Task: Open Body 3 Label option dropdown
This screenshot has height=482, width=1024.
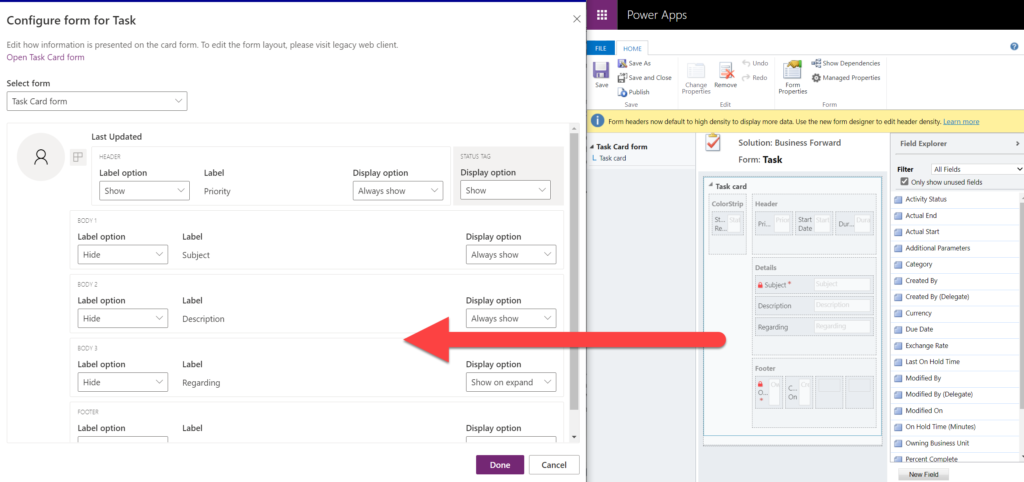Action: coord(123,382)
